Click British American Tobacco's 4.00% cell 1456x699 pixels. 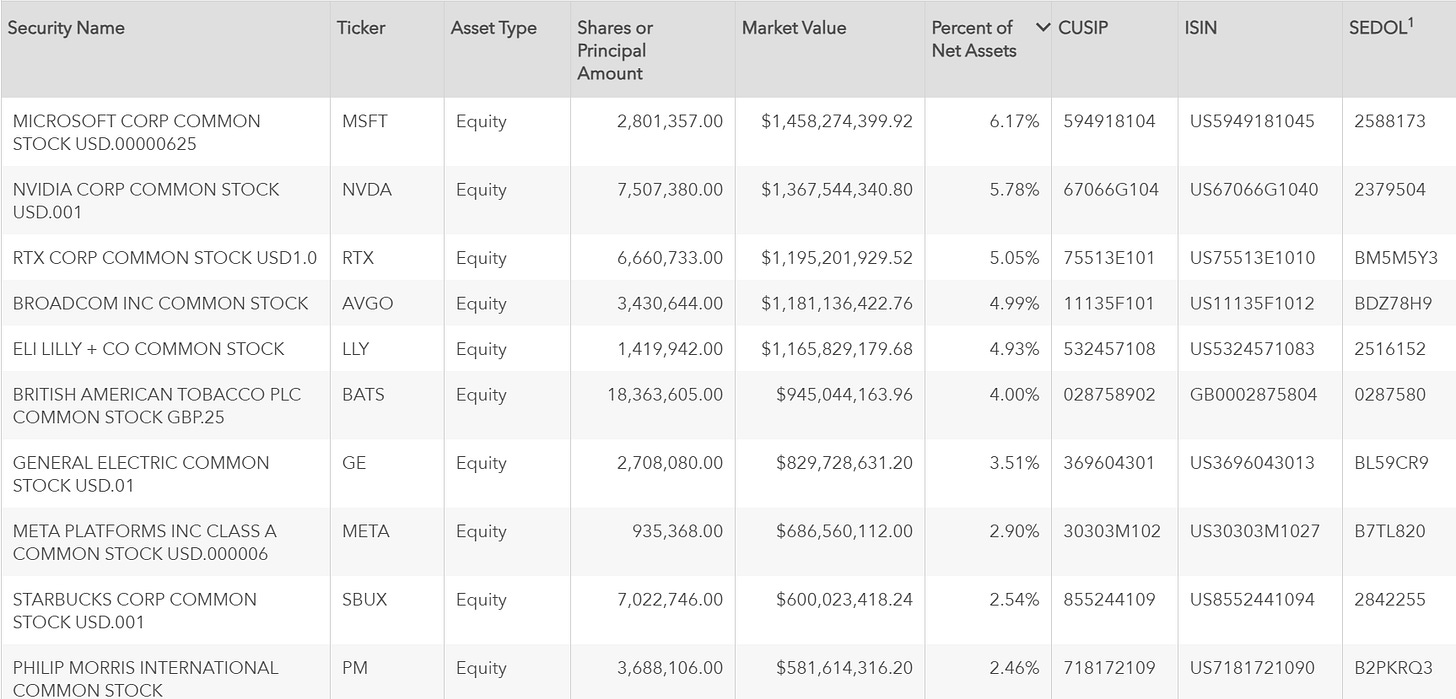[x=1014, y=394]
